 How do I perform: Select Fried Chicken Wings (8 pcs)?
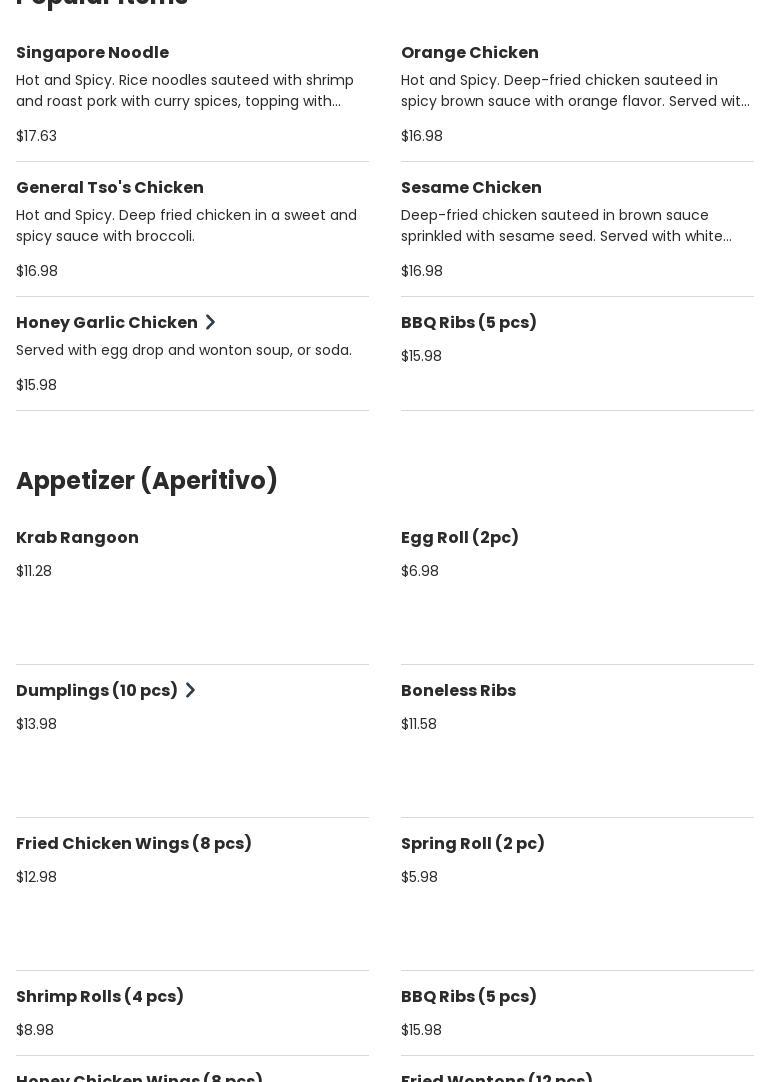click(134, 843)
